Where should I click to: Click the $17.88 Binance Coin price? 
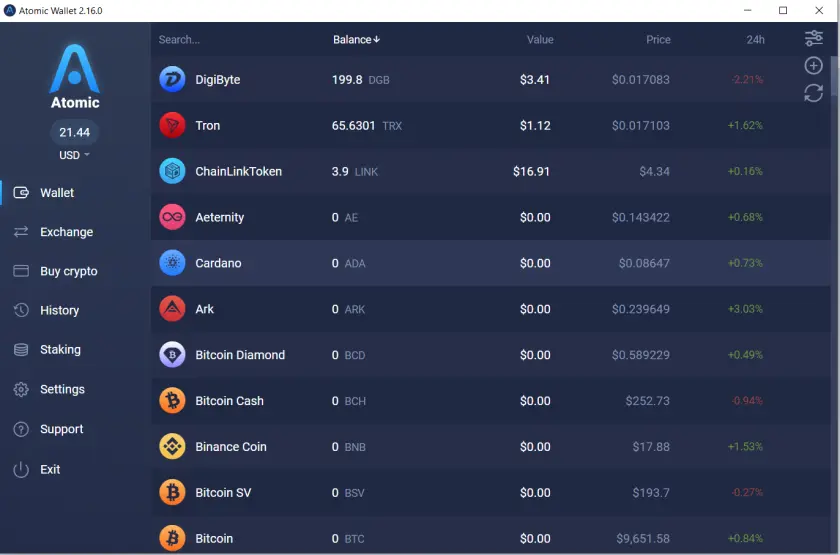[651, 447]
